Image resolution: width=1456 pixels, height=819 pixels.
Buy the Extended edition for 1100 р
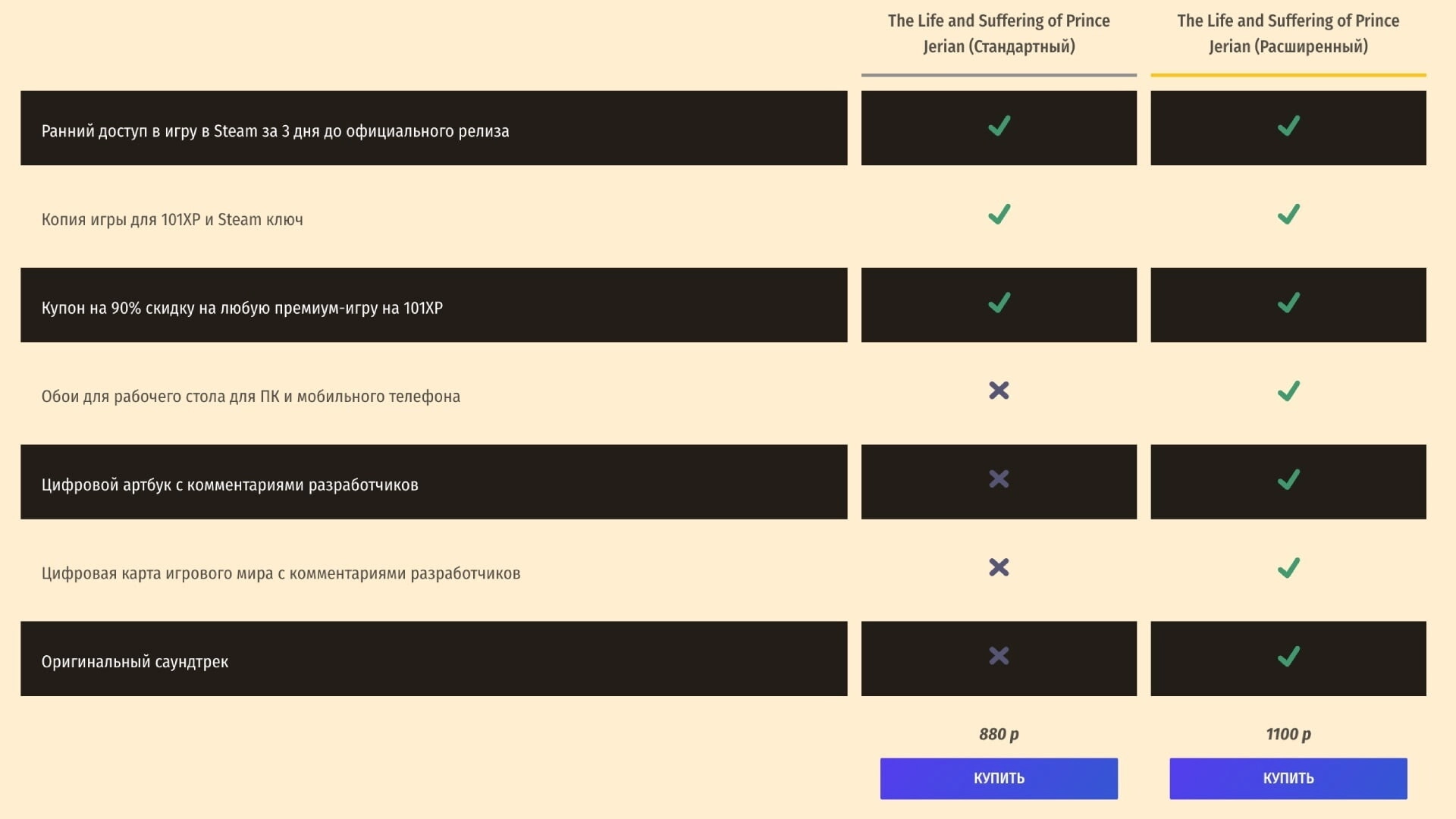pyautogui.click(x=1288, y=778)
